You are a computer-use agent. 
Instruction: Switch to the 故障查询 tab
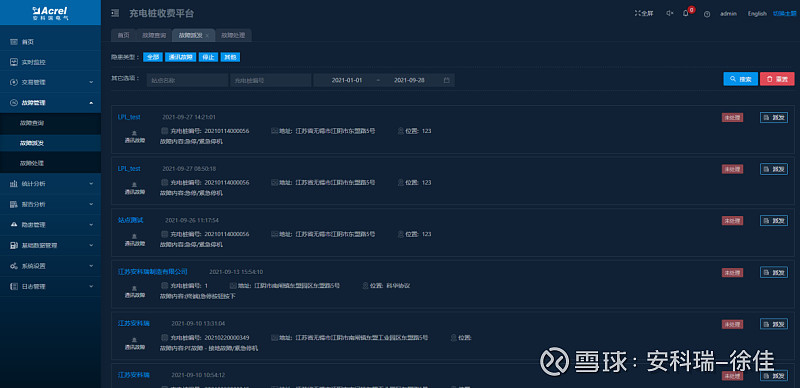pyautogui.click(x=154, y=36)
